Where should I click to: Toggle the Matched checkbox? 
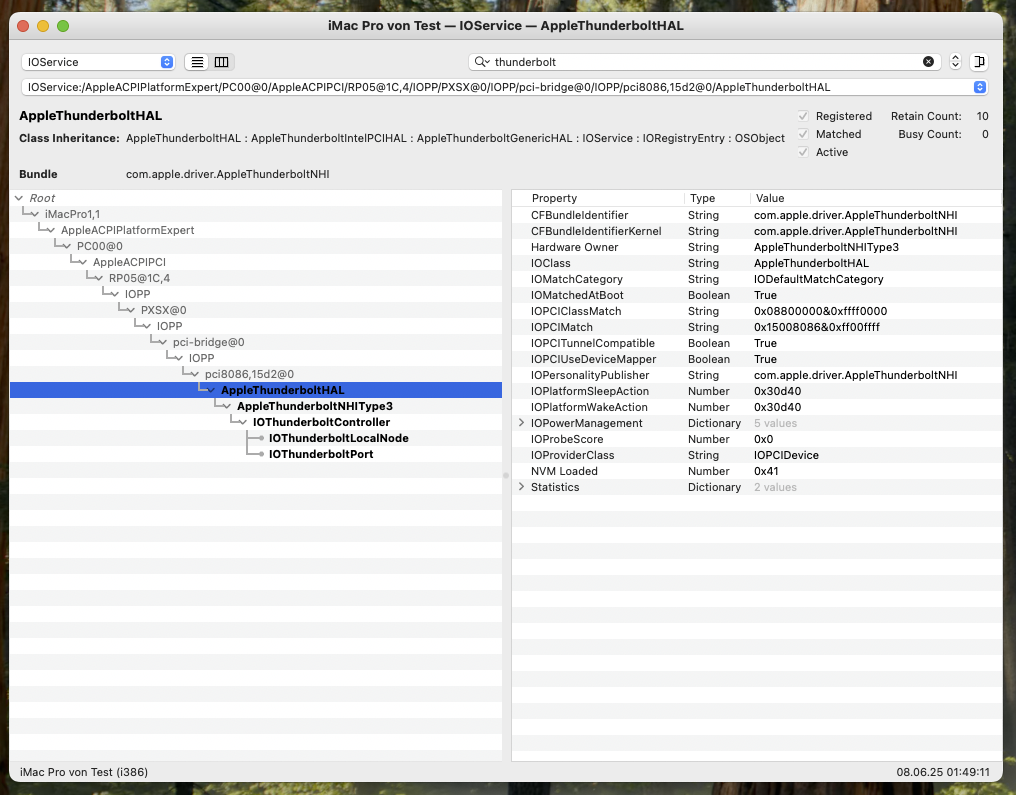803,134
